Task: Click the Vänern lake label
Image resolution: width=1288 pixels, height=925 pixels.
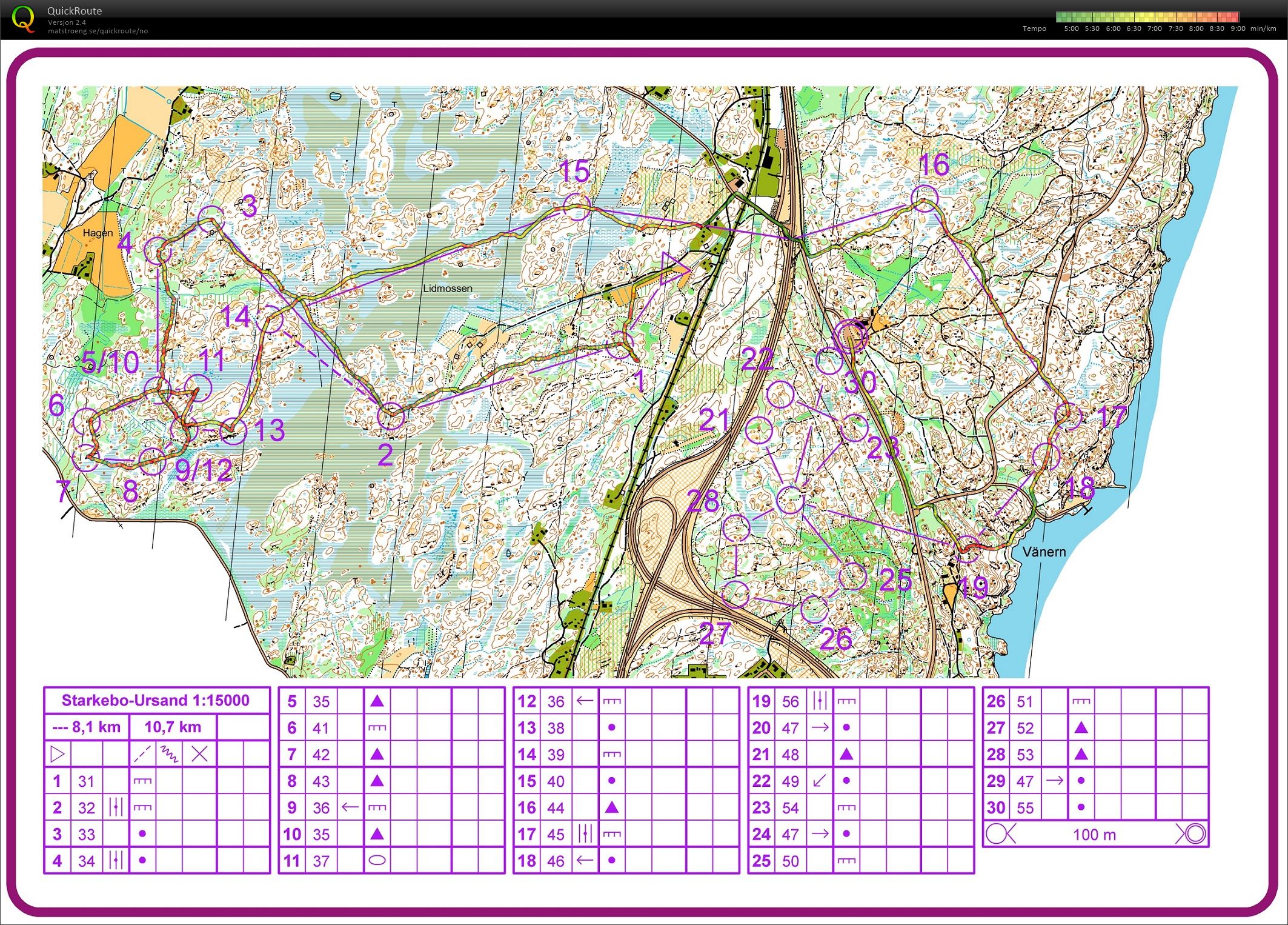Action: [x=1043, y=552]
